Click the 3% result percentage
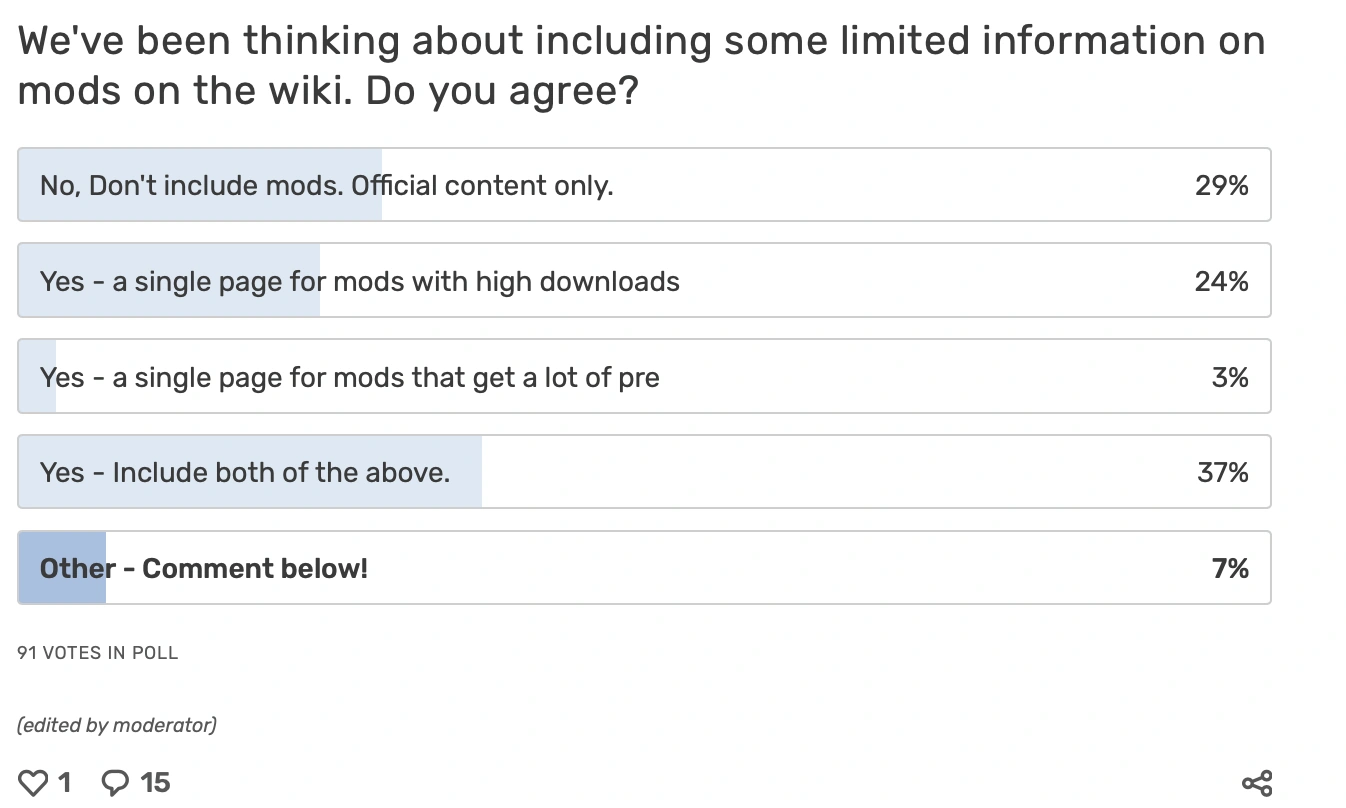 (x=1229, y=377)
